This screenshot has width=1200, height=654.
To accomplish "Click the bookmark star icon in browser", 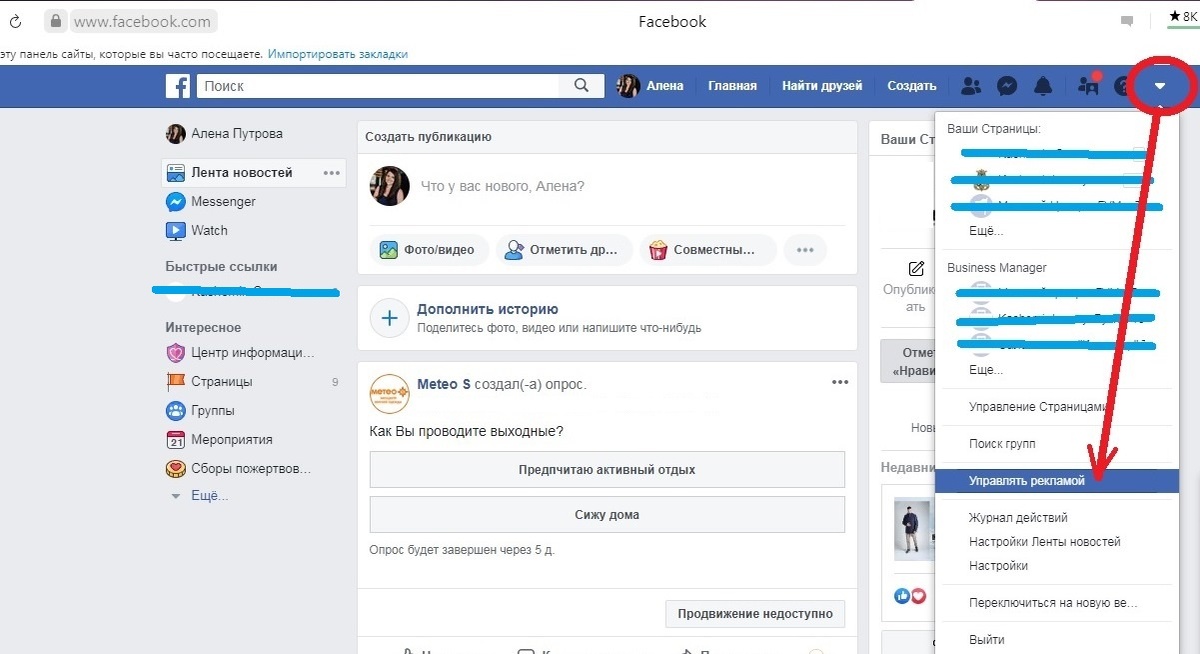I will point(1176,16).
